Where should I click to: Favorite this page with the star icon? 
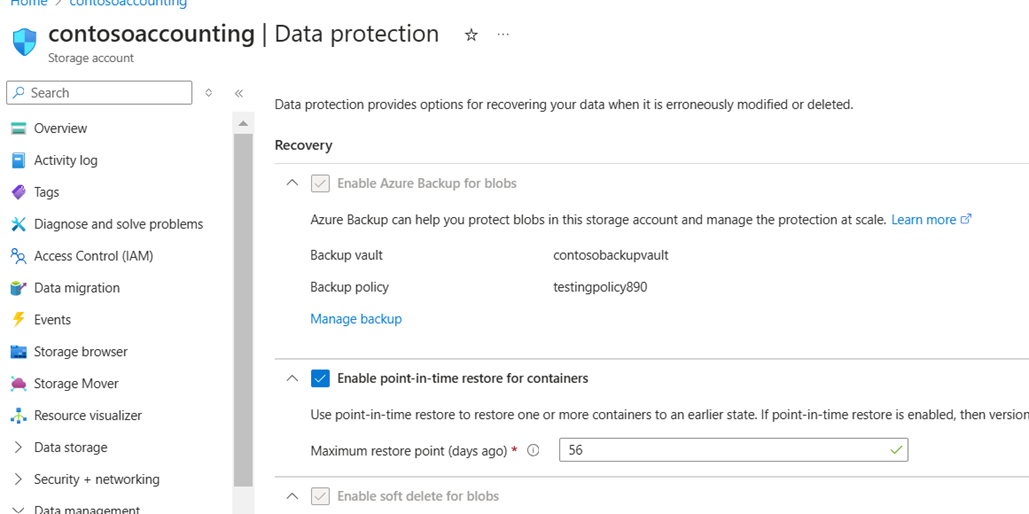(471, 35)
